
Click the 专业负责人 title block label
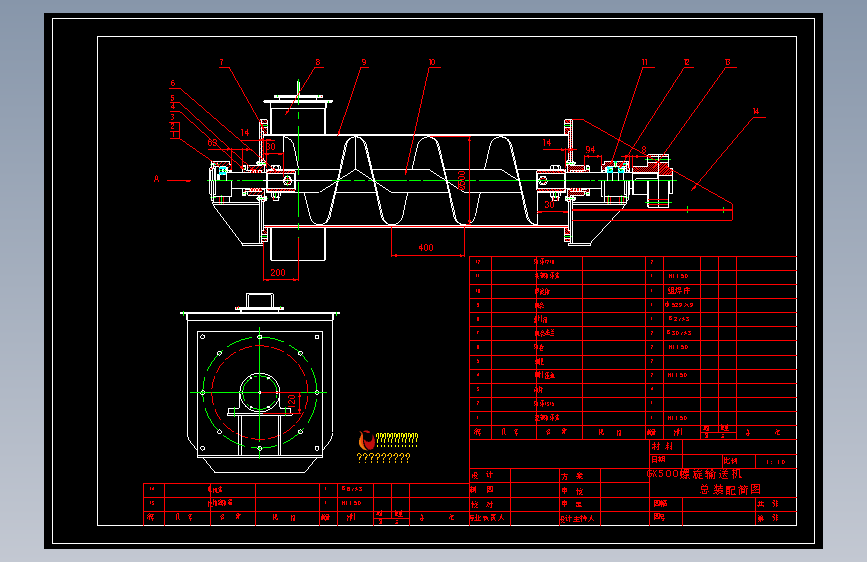pos(487,518)
